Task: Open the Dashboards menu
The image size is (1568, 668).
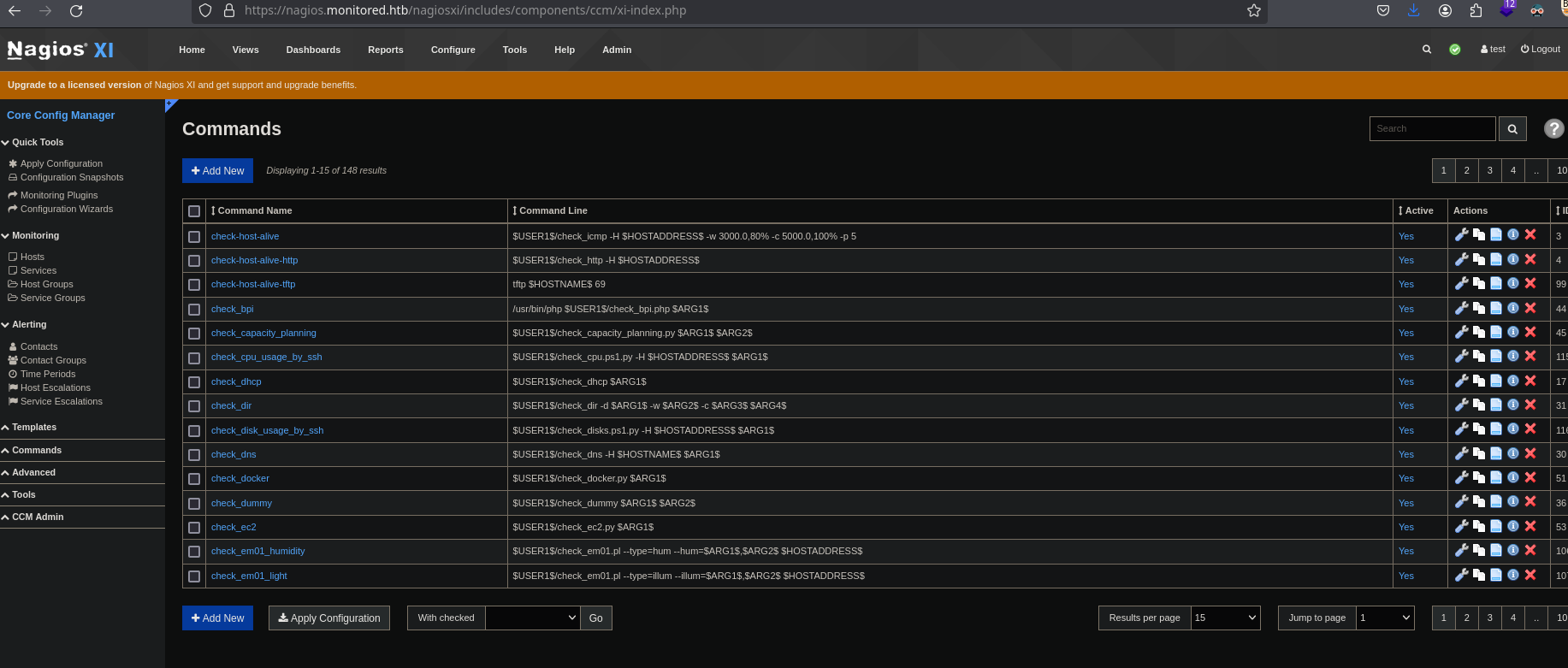Action: 313,50
